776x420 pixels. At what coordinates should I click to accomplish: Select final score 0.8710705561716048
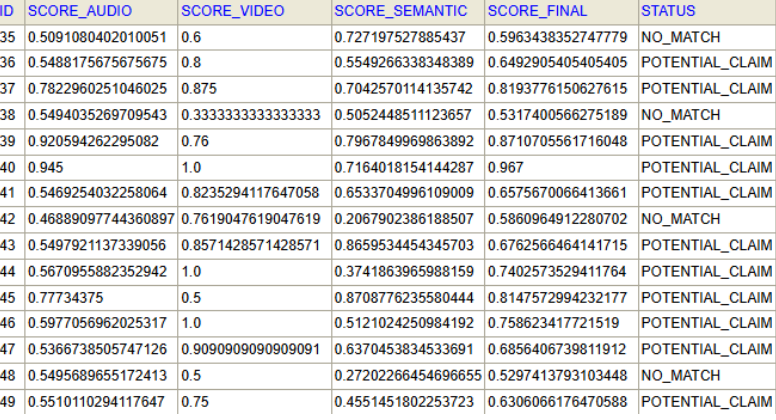(557, 141)
